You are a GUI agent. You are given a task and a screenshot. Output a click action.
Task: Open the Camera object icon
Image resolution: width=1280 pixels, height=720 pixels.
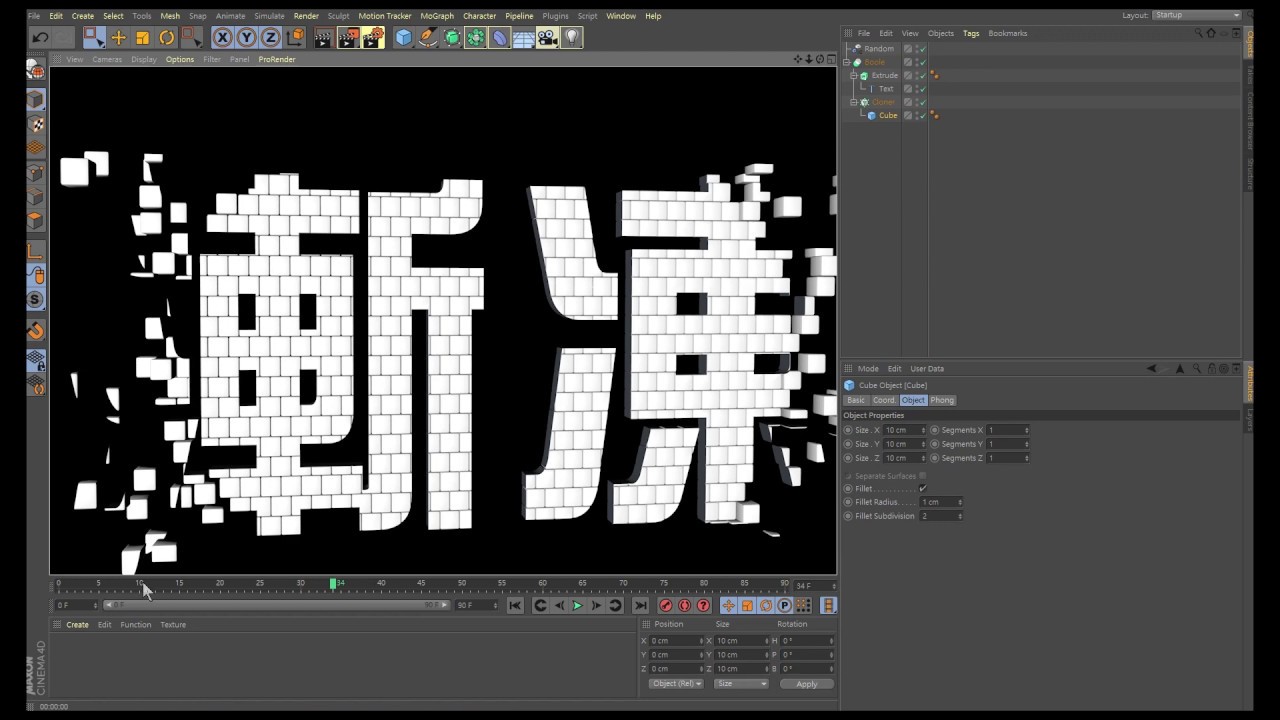pos(547,38)
